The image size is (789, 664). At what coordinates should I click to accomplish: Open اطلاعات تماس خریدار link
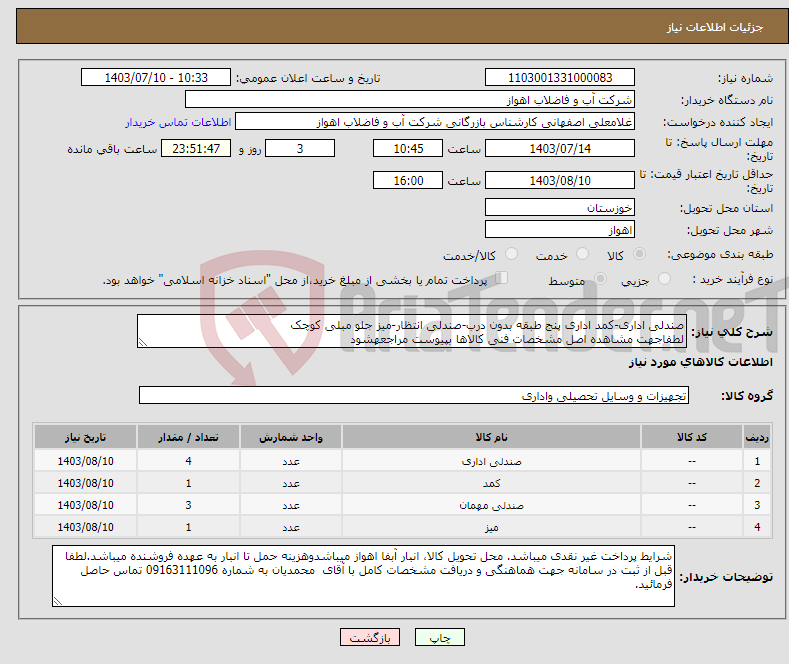(178, 122)
